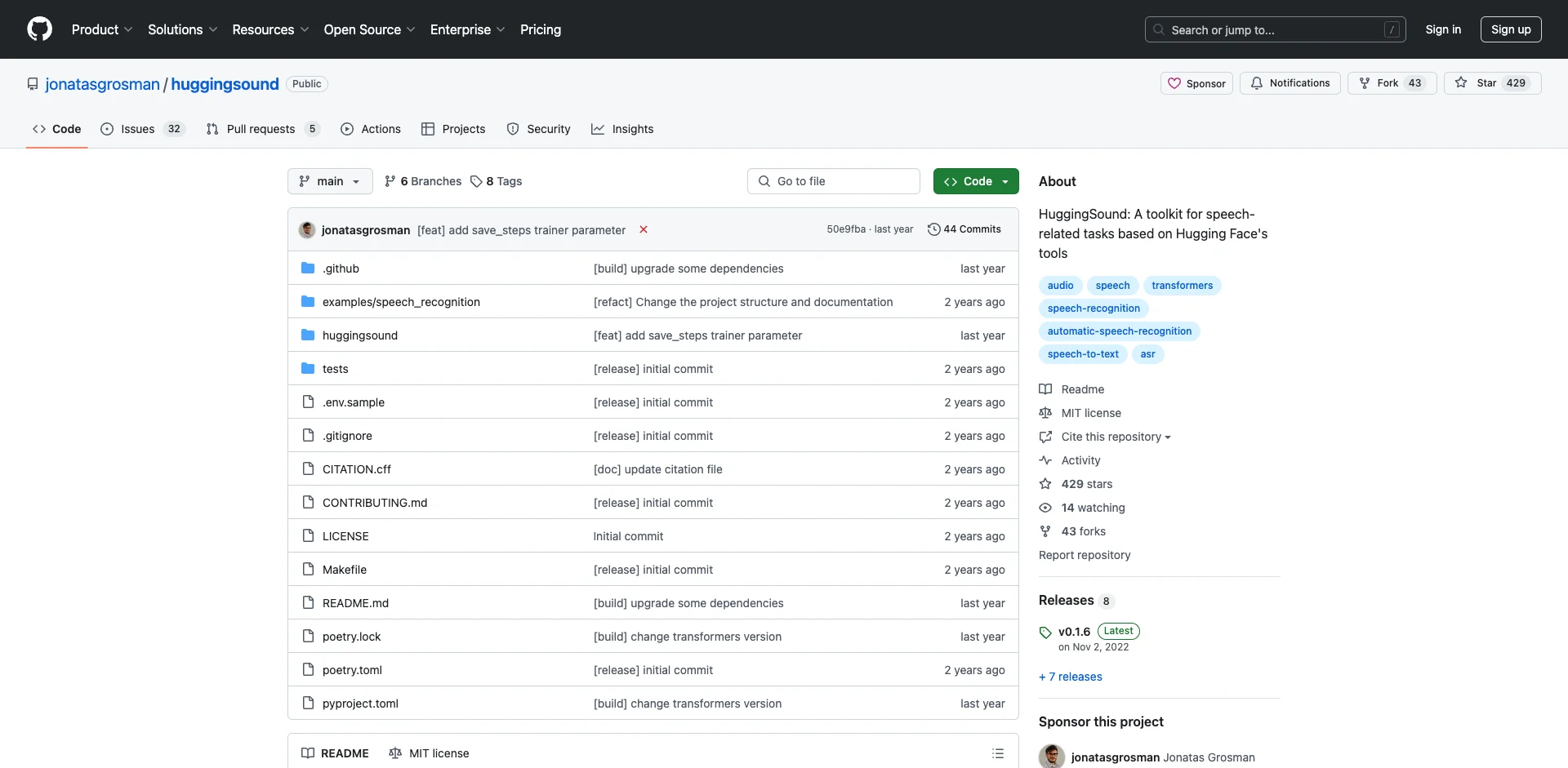Image resolution: width=1568 pixels, height=768 pixels.
Task: Expand the Enterprise menu
Action: (x=468, y=29)
